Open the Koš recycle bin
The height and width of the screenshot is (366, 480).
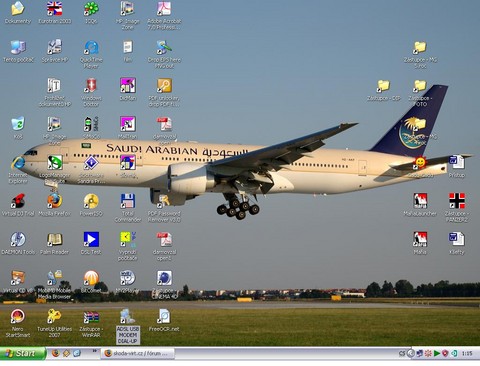tap(18, 124)
